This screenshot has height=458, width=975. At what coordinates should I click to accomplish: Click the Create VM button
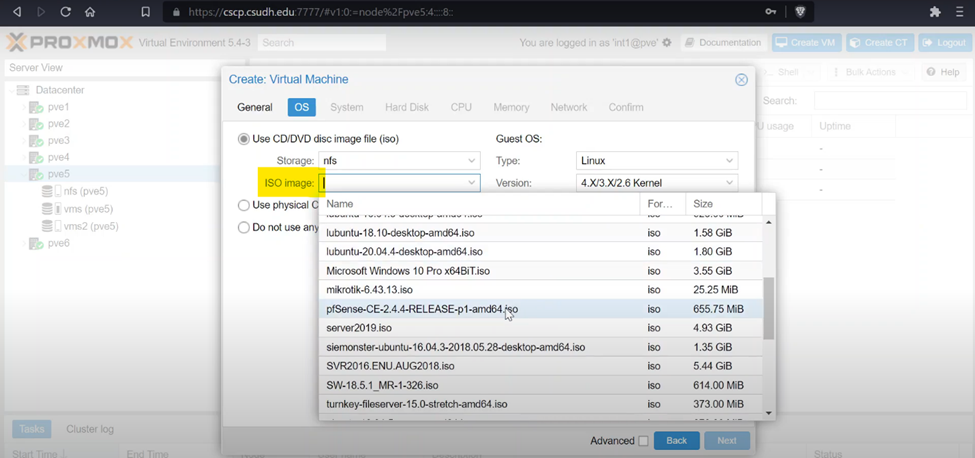pos(806,43)
